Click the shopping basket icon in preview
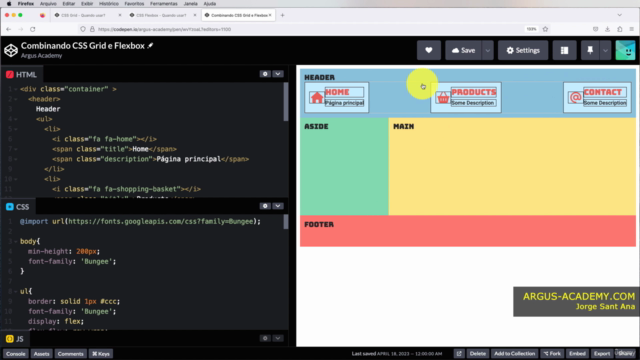The height and width of the screenshot is (360, 640). pos(443,98)
